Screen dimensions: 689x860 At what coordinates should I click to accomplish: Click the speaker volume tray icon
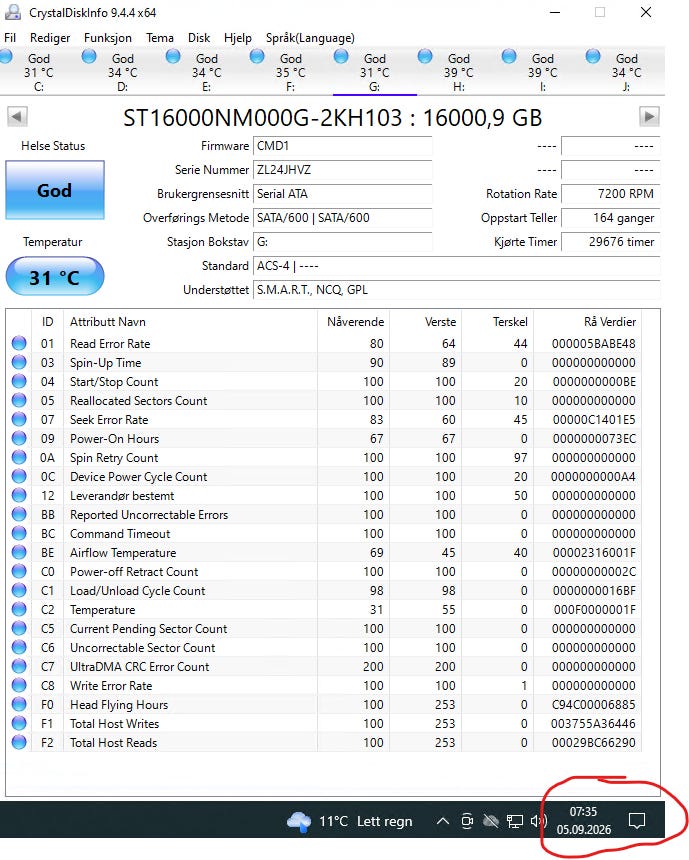click(x=539, y=821)
